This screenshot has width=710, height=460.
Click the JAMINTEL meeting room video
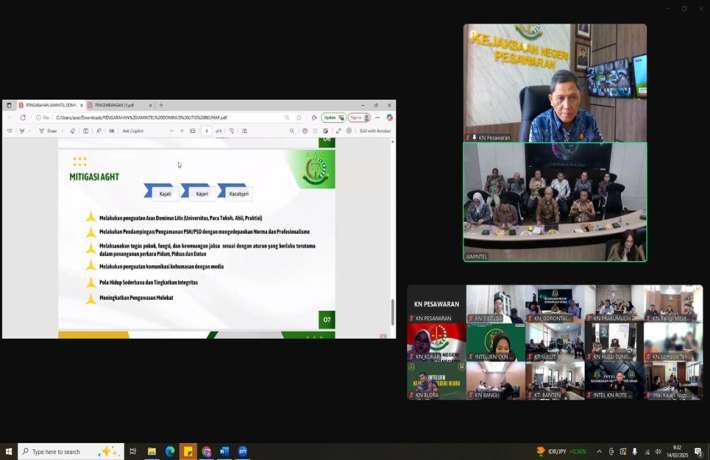click(555, 201)
